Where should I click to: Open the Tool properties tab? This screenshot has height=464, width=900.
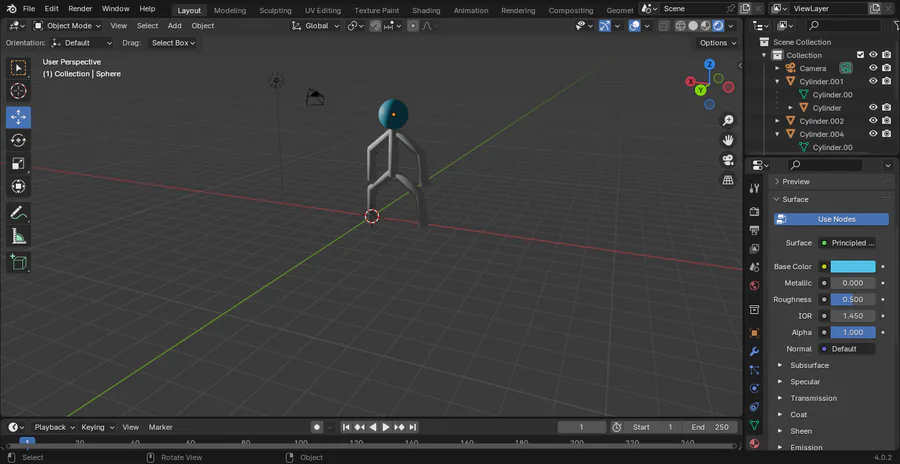755,188
